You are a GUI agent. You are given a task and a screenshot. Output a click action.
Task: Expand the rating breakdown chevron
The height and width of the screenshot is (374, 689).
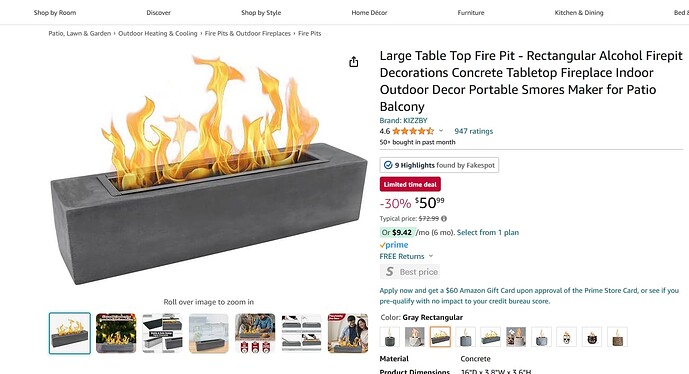pos(441,131)
